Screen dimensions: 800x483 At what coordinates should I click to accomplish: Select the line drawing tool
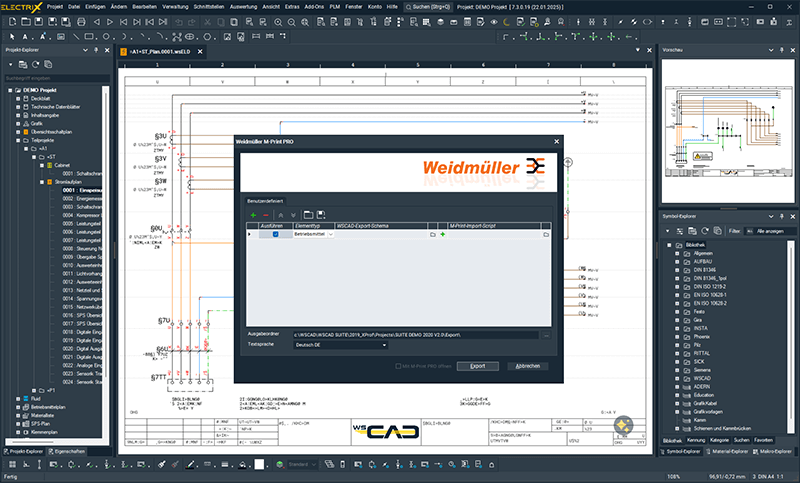[x=76, y=37]
